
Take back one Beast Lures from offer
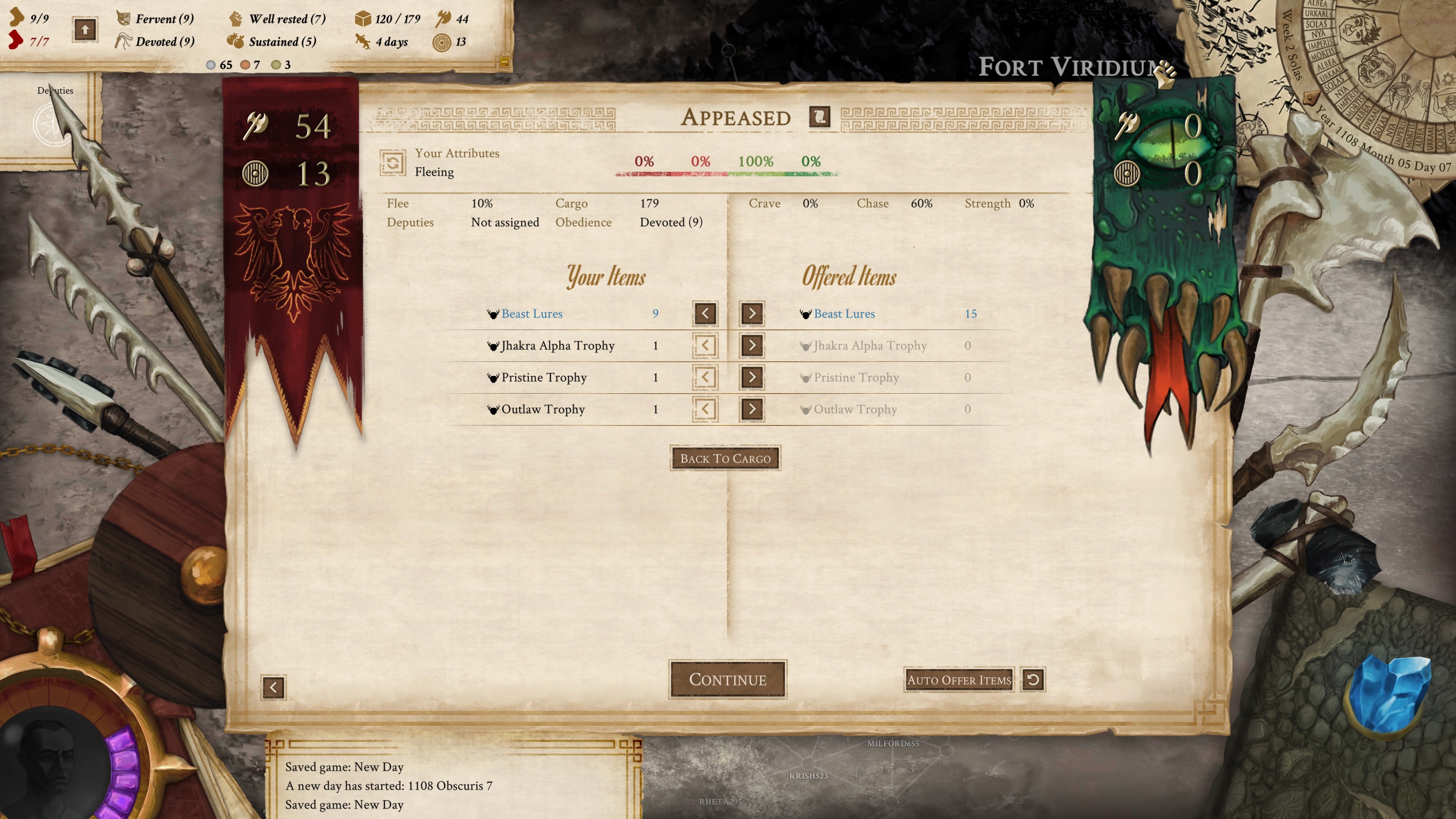point(705,314)
